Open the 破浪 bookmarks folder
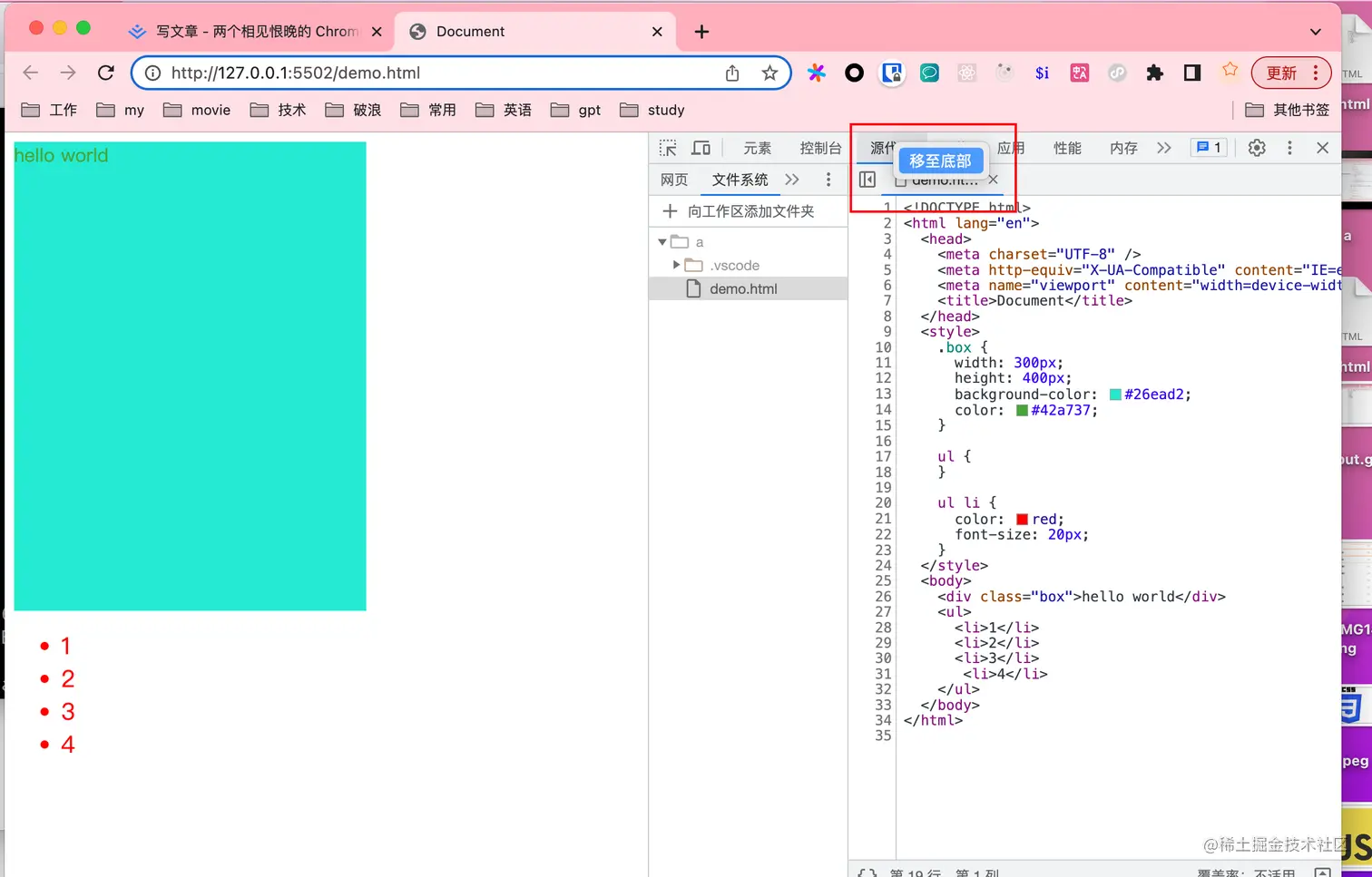The width and height of the screenshot is (1372, 877). (354, 110)
